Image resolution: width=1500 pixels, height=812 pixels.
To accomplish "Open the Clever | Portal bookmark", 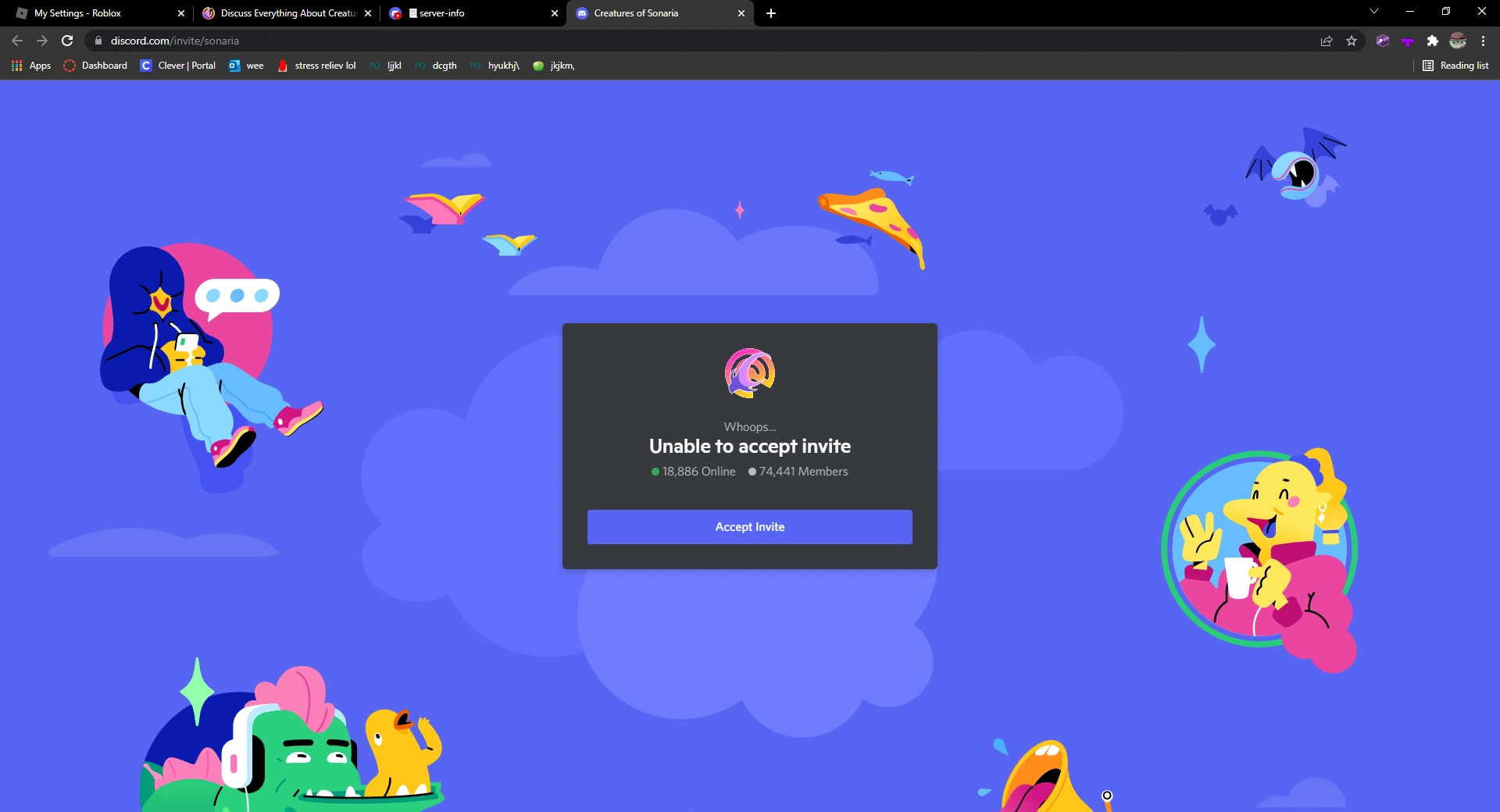I will (x=177, y=66).
